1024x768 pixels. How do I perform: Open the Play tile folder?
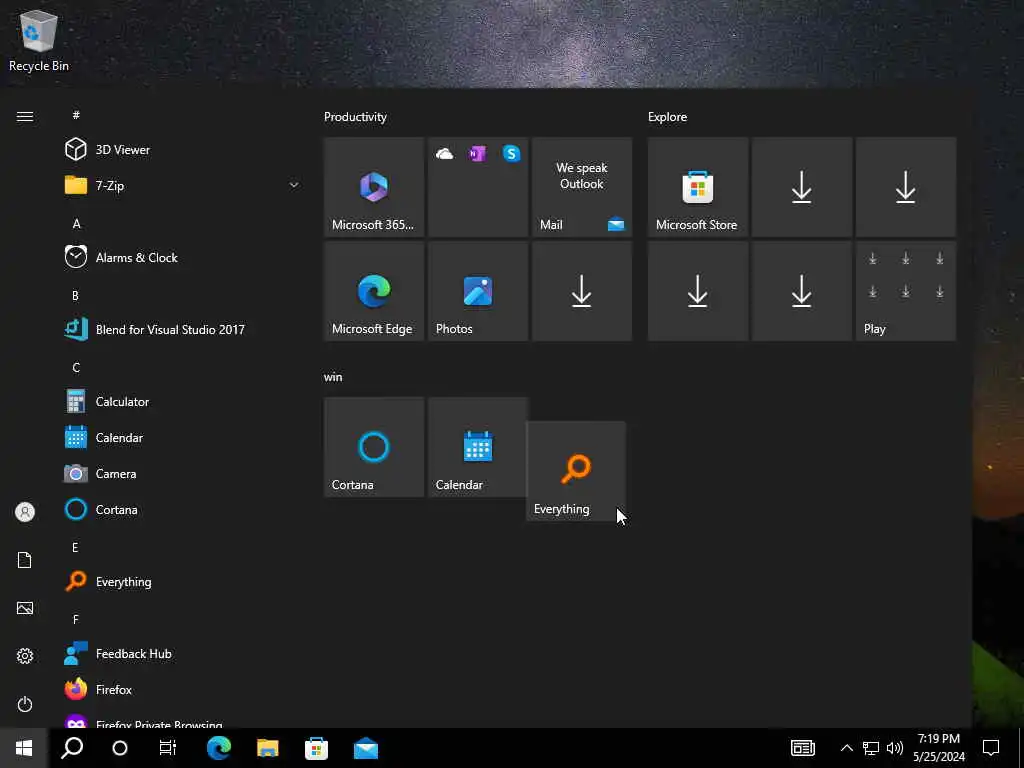tap(906, 291)
